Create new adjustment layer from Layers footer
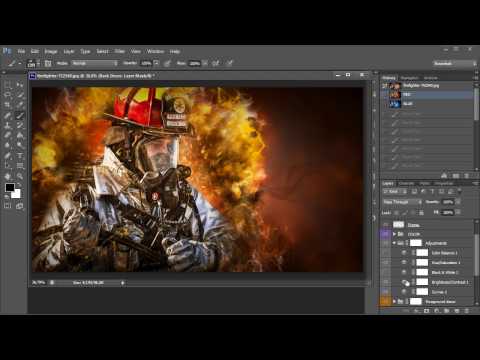The height and width of the screenshot is (360, 480). pyautogui.click(x=436, y=311)
